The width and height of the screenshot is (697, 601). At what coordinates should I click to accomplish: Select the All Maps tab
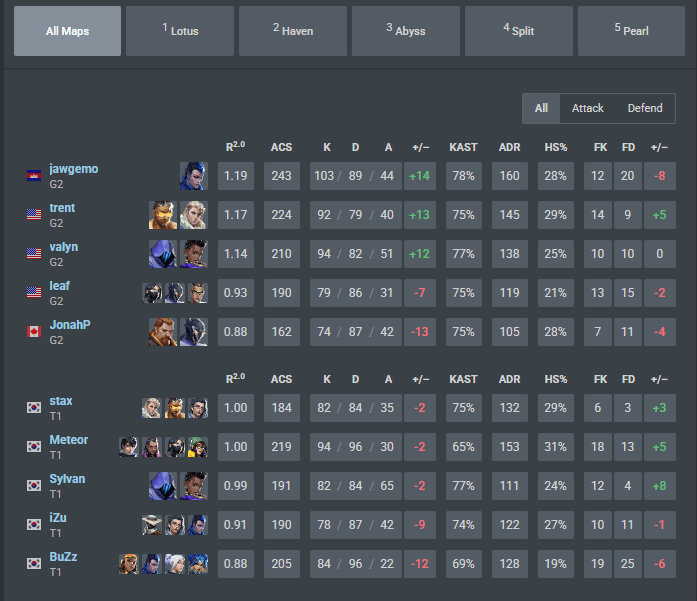click(x=67, y=31)
